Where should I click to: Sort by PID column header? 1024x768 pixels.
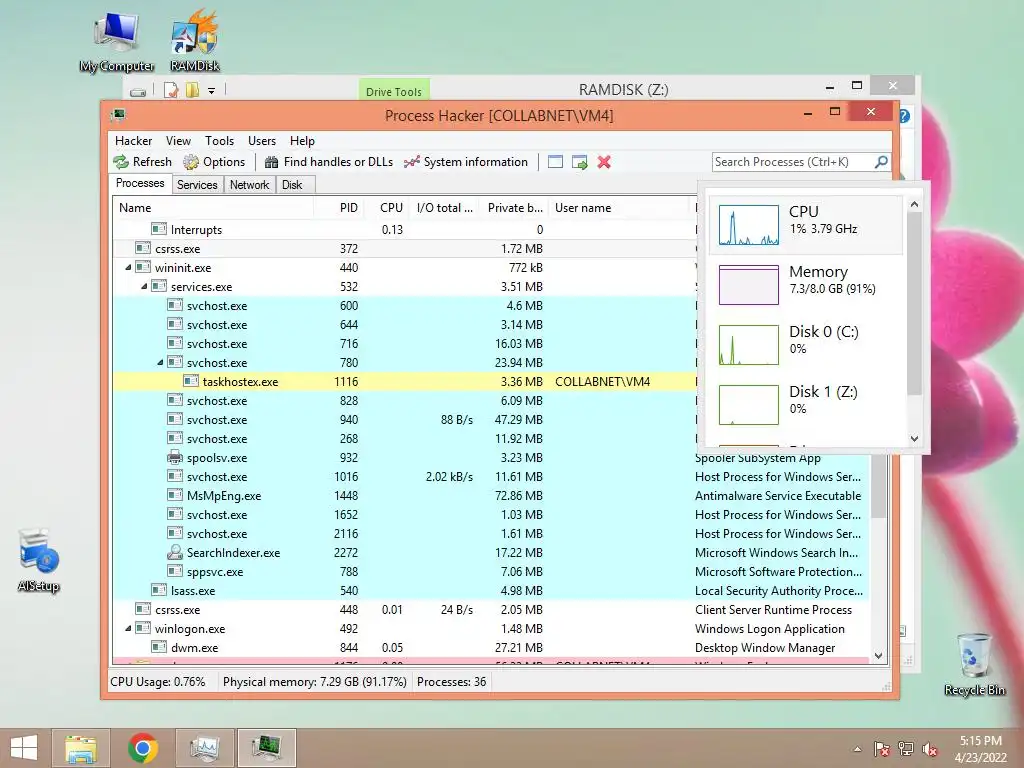[339, 208]
